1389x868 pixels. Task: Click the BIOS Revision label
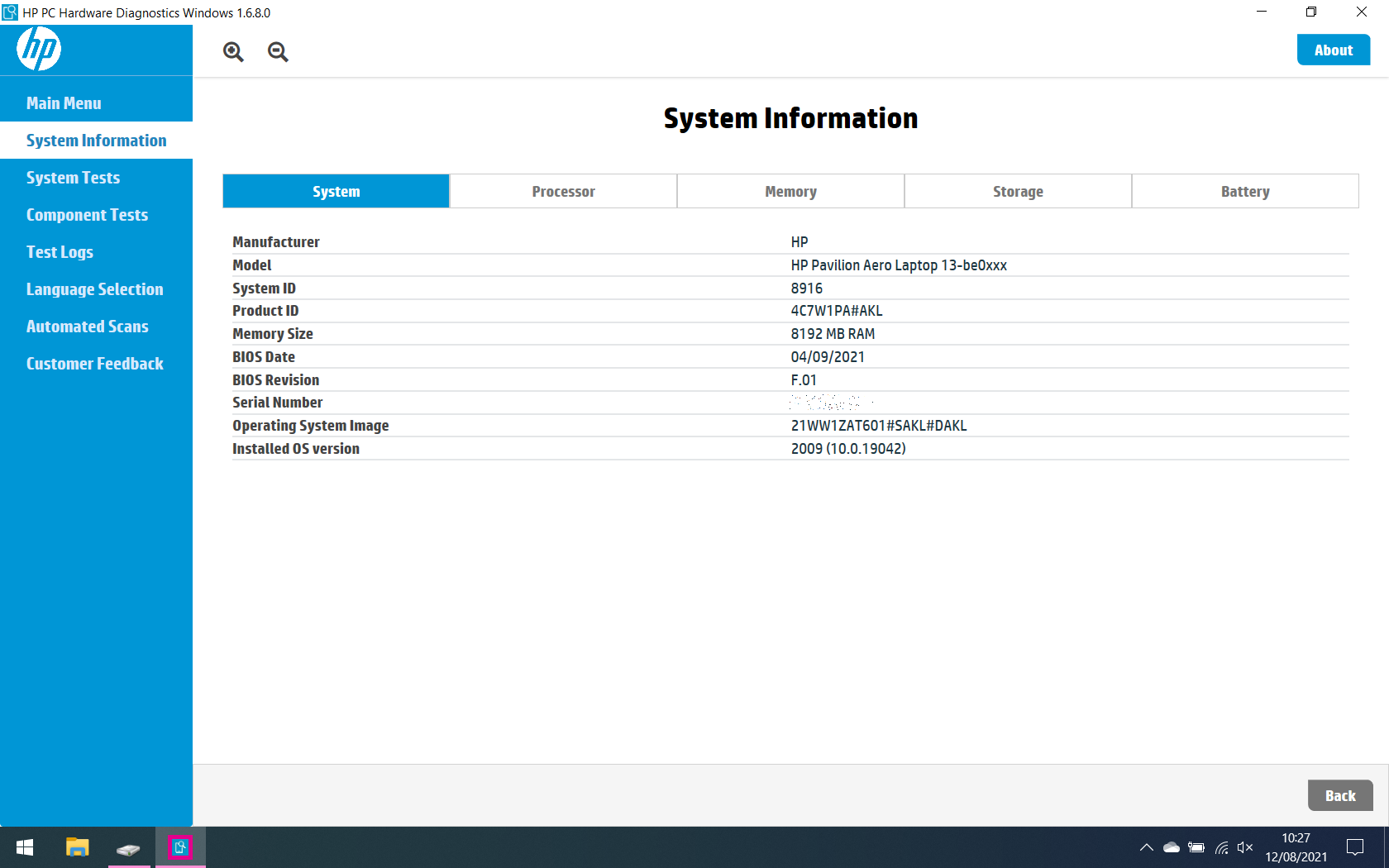click(275, 380)
